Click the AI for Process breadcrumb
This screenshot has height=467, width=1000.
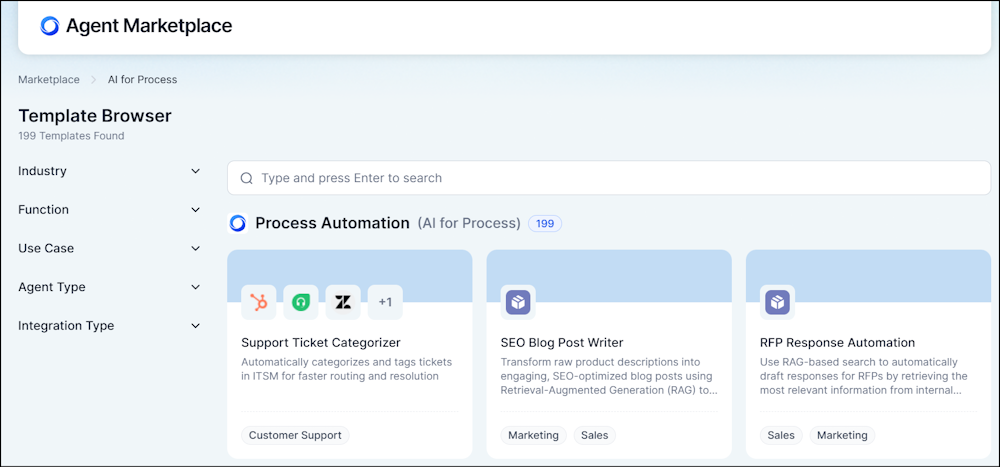coord(143,79)
